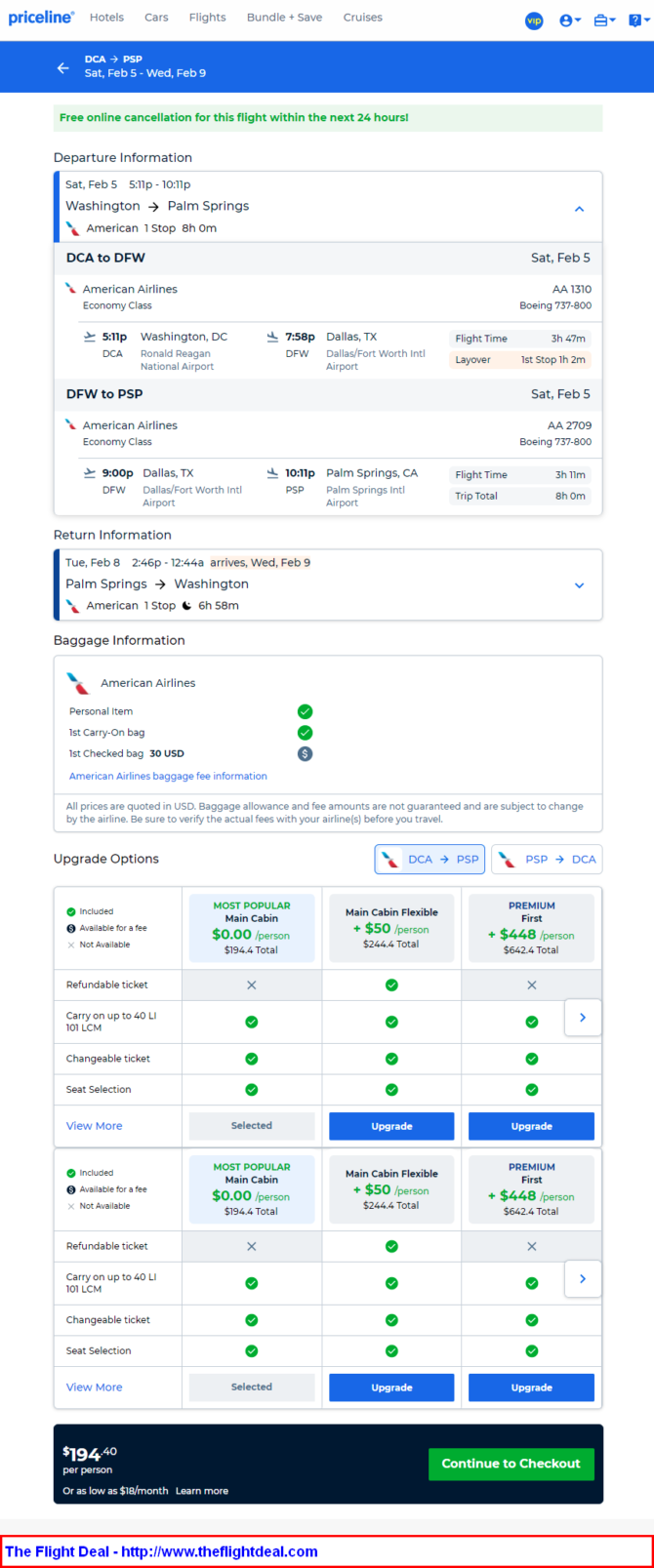
Task: Click the AA 2709 flight number
Action: click(570, 426)
